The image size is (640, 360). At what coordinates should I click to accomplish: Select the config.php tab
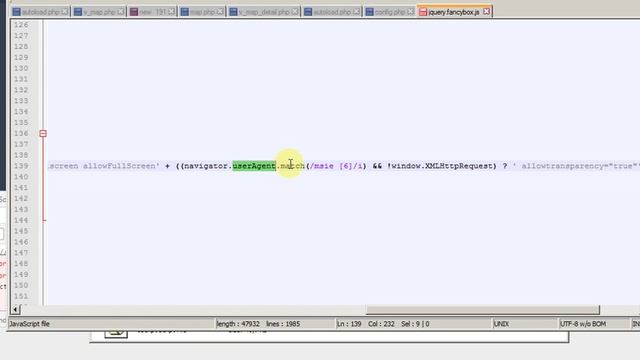coord(389,12)
